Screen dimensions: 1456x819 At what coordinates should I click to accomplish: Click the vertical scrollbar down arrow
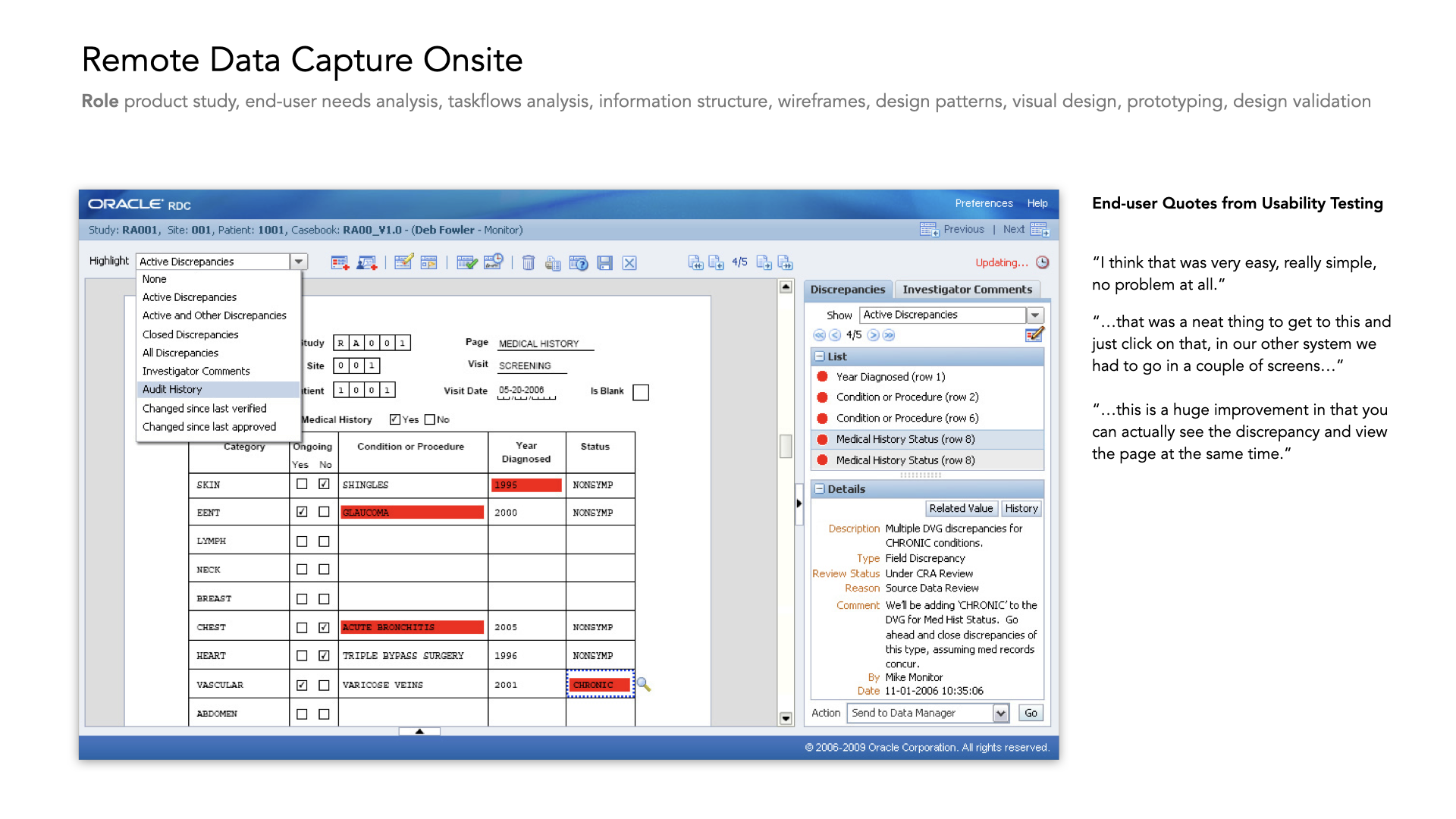point(786,718)
